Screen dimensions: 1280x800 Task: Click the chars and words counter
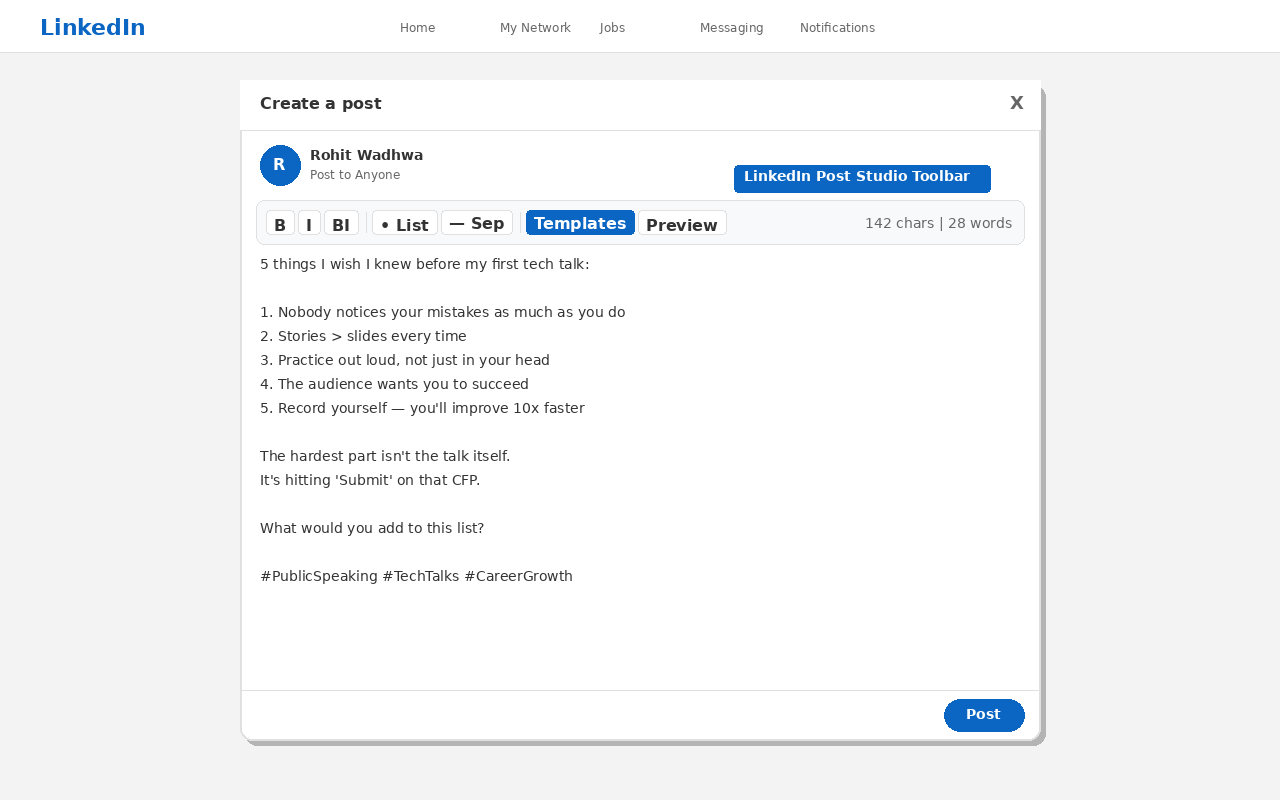[938, 223]
